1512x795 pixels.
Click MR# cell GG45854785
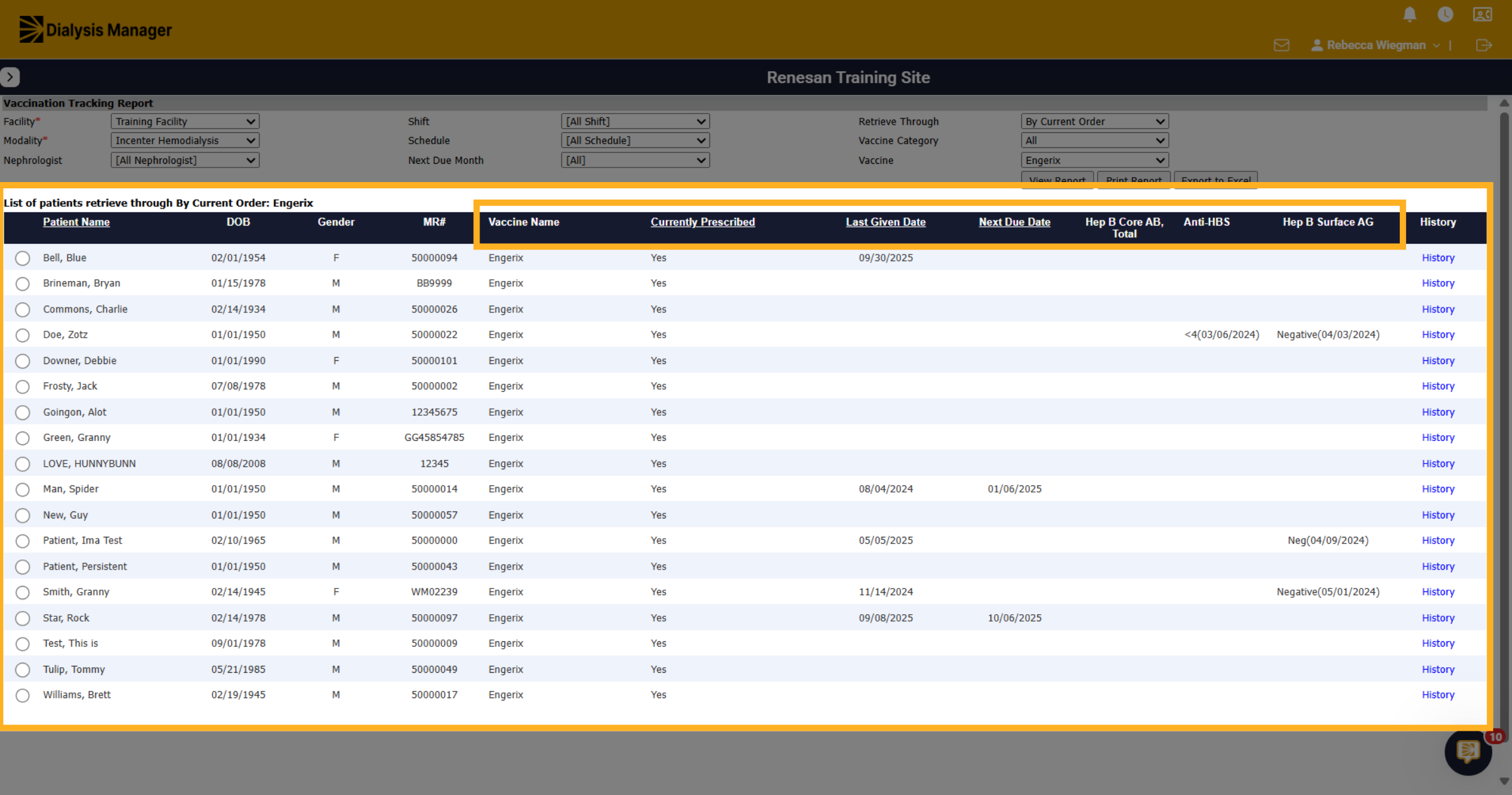pyautogui.click(x=434, y=437)
